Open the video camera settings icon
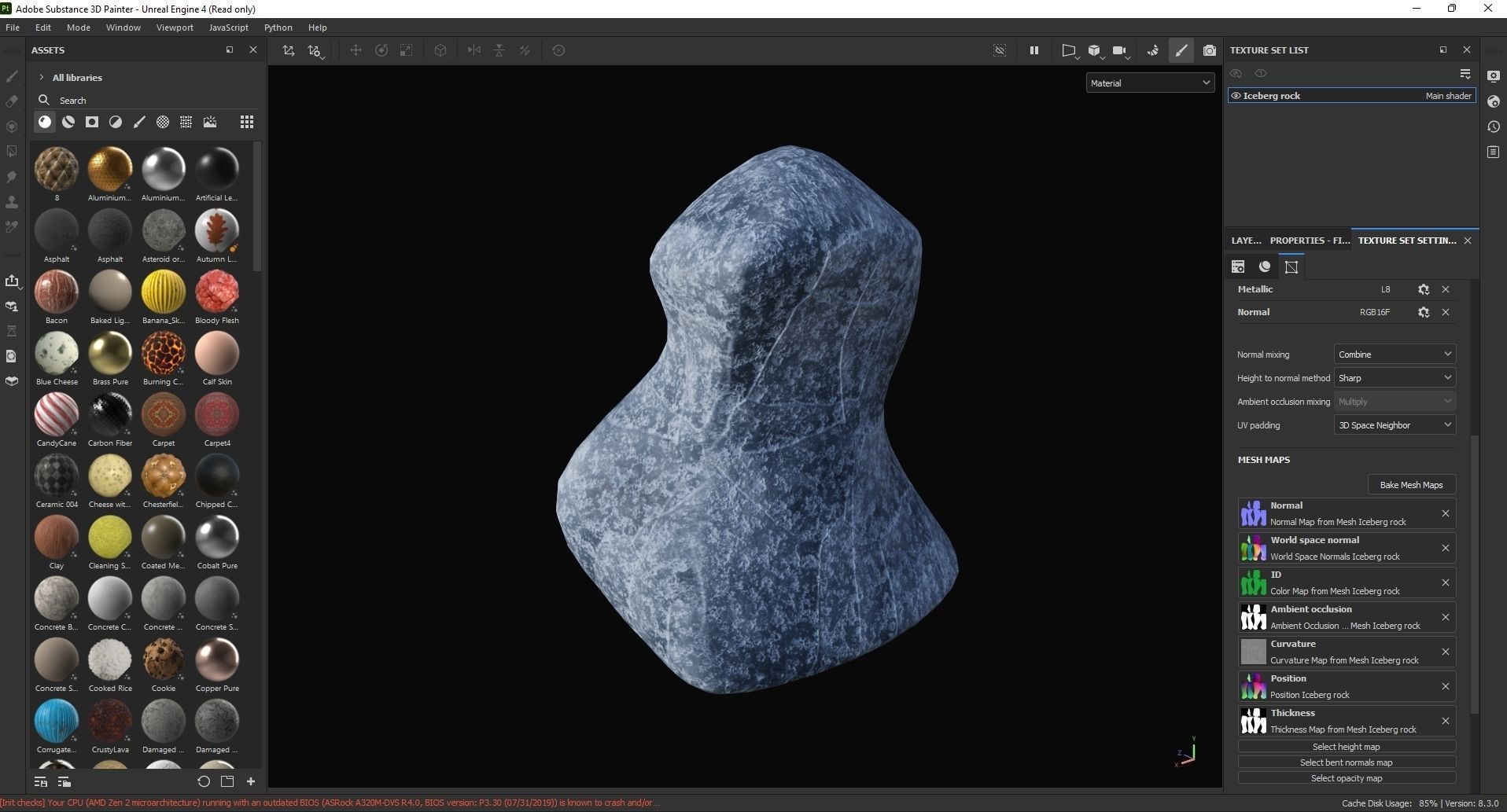 (1120, 50)
